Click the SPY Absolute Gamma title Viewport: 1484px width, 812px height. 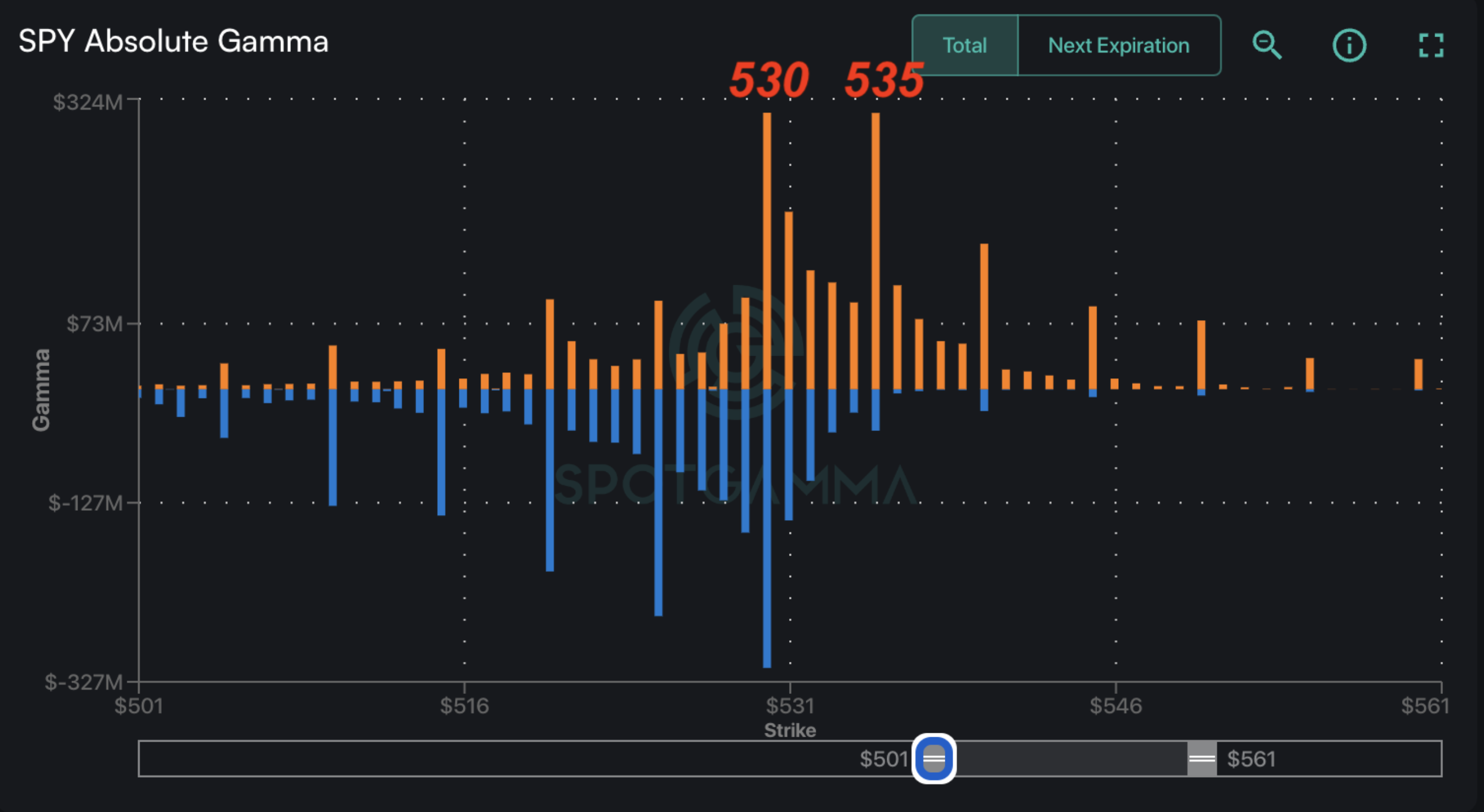click(x=173, y=42)
